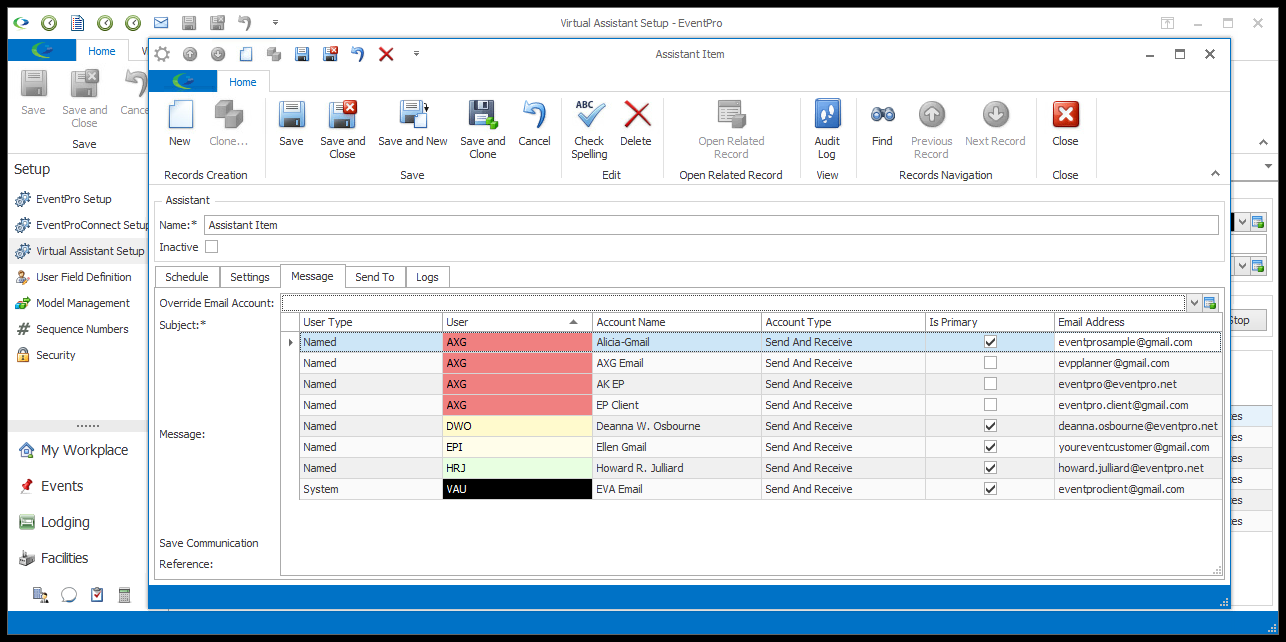1286x642 pixels.
Task: Open Security in the Setup sidebar
Action: click(x=46, y=355)
